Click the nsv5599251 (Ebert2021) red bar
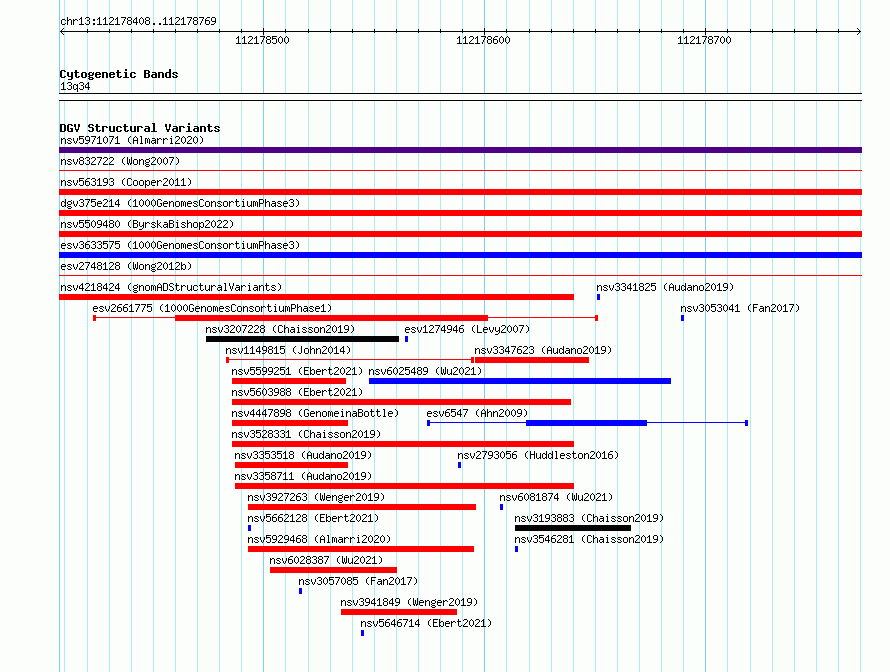 [x=289, y=381]
